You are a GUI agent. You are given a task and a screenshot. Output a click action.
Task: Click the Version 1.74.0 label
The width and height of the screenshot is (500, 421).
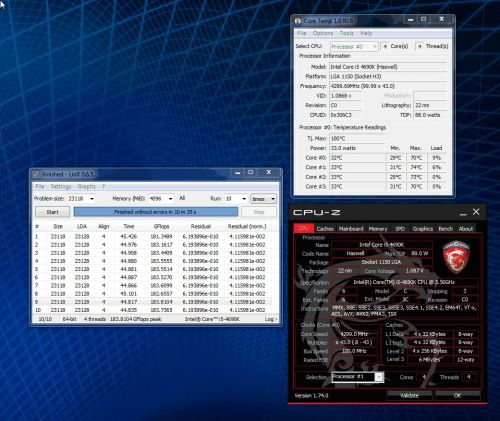click(x=311, y=396)
